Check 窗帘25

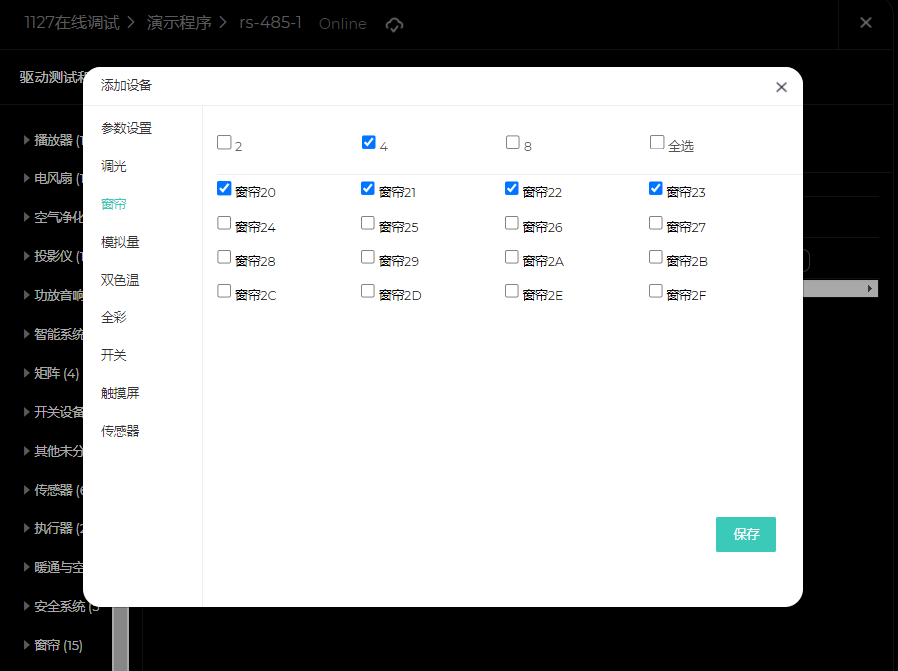(368, 223)
